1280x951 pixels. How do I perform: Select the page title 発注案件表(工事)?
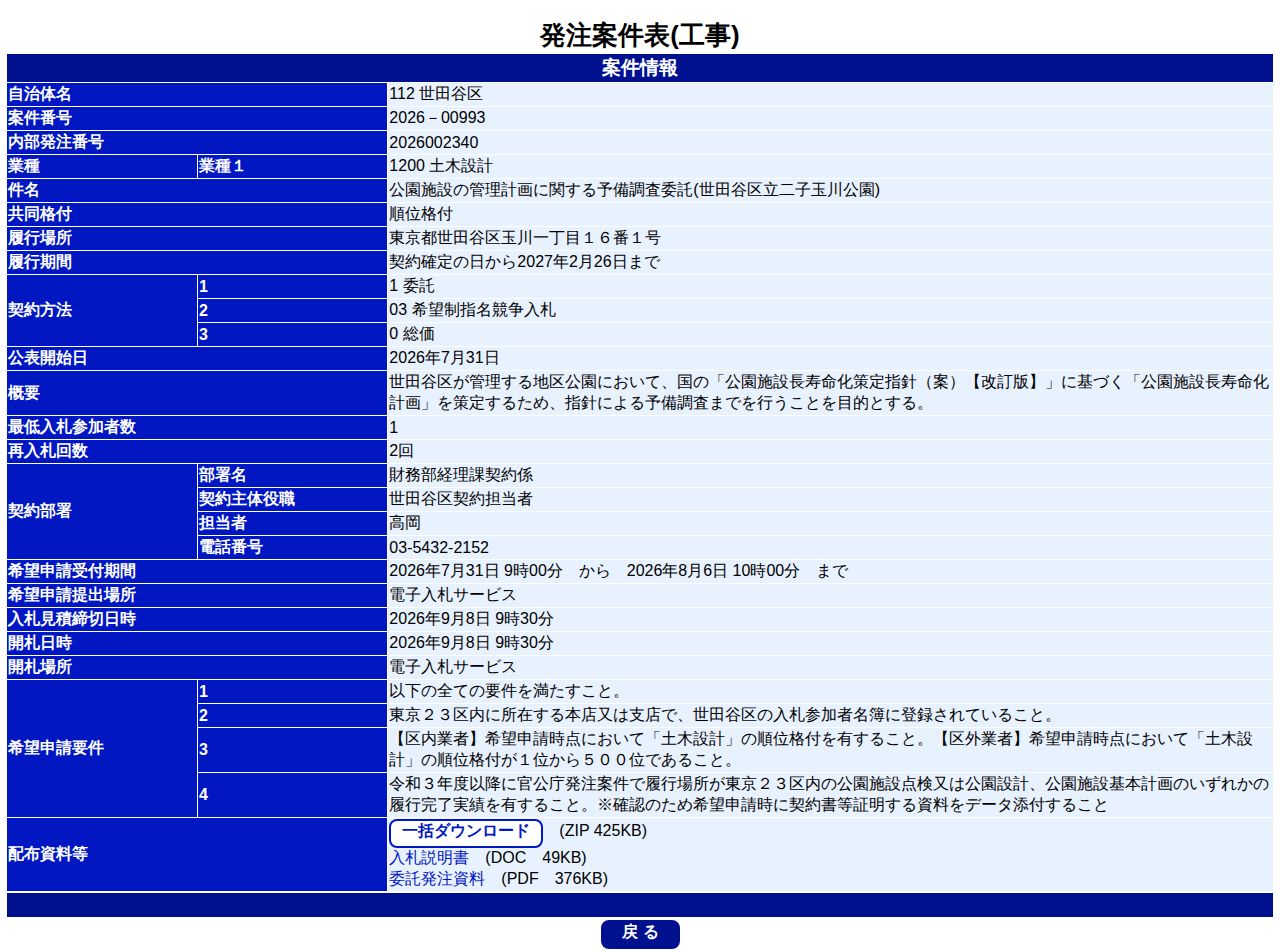640,36
